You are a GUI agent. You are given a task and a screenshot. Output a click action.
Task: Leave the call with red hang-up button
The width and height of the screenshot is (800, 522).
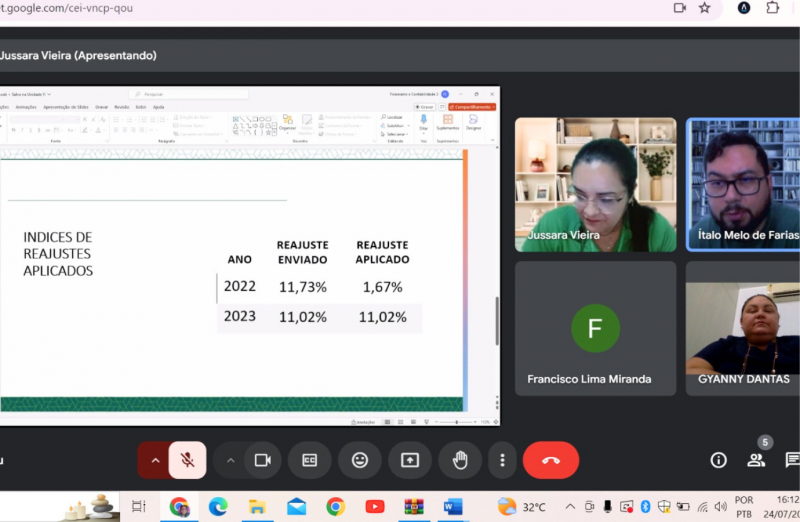pos(550,460)
